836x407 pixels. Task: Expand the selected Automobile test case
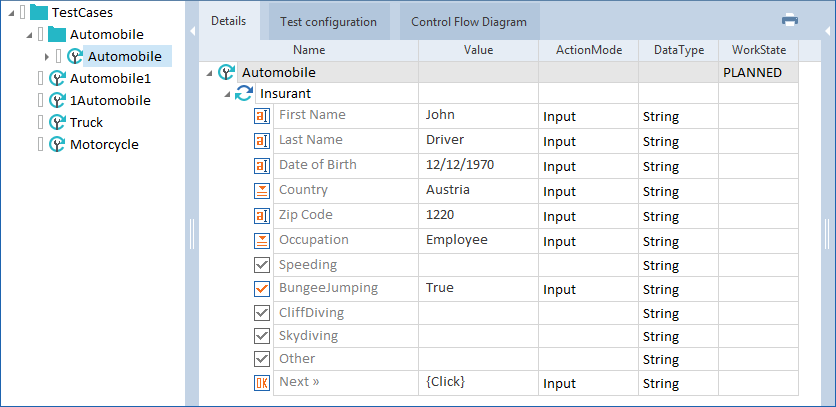tap(47, 56)
